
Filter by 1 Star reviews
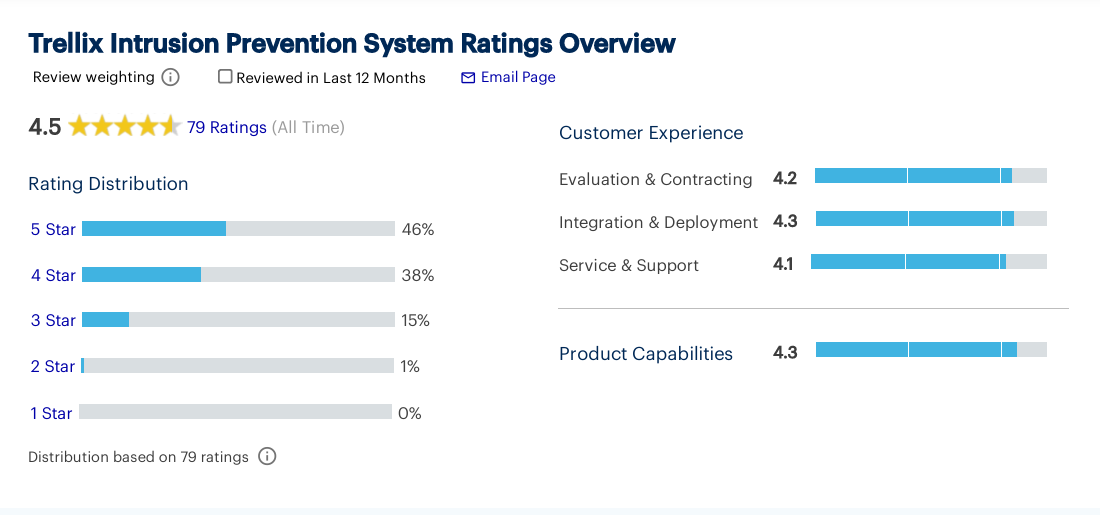pos(51,413)
